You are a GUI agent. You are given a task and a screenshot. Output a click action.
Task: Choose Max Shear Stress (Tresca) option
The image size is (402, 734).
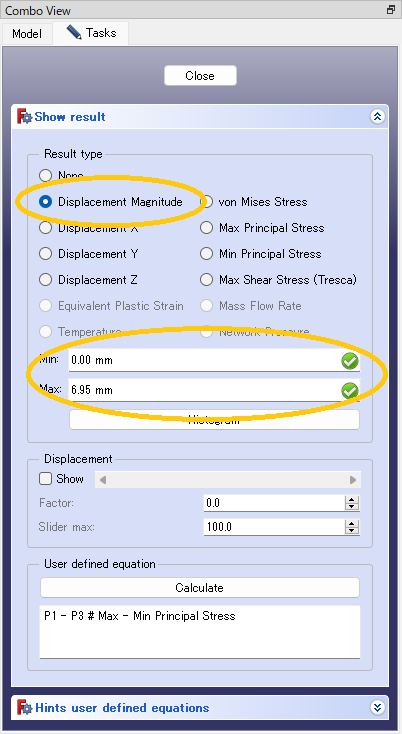click(278, 280)
